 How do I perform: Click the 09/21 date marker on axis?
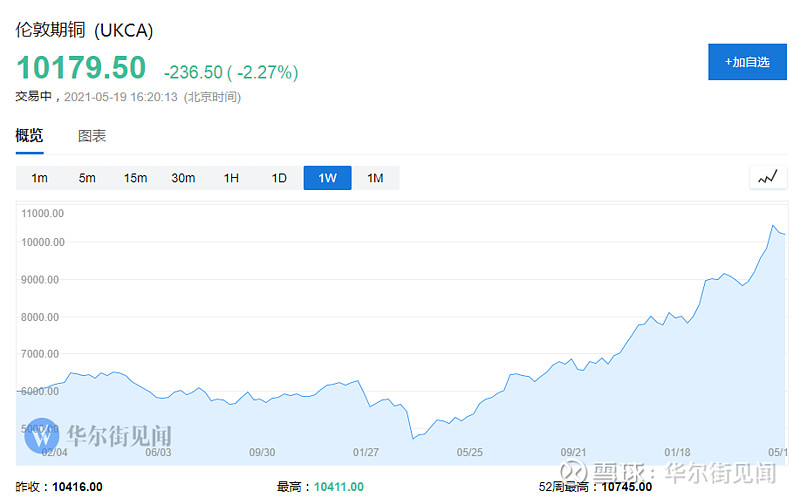point(572,451)
